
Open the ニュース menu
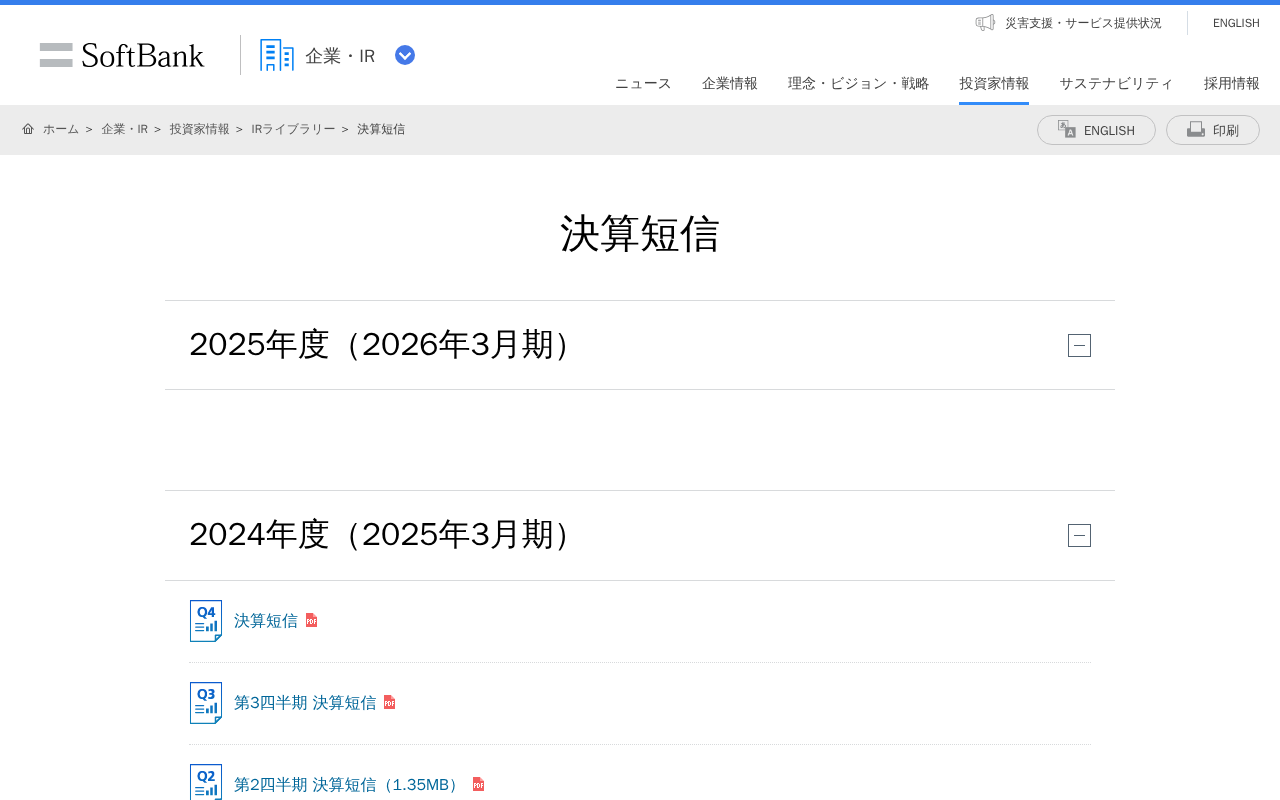[643, 83]
